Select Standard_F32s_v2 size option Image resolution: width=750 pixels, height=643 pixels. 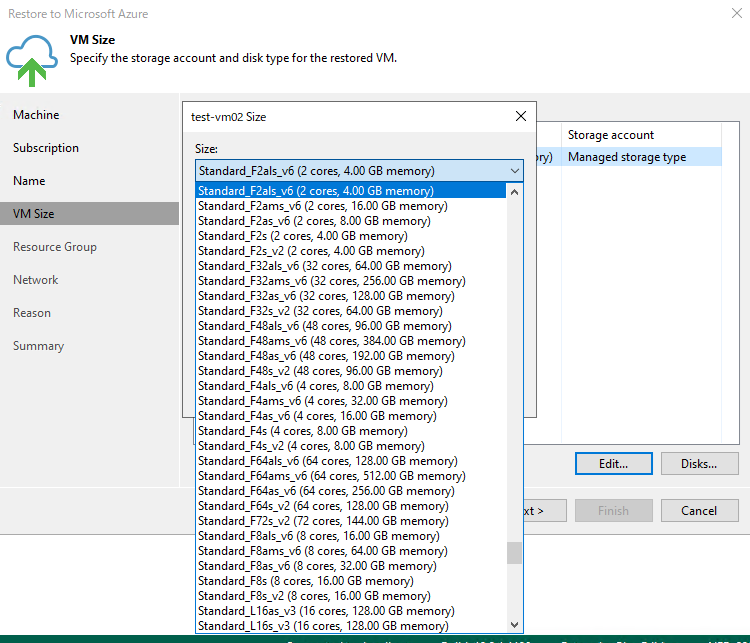coord(351,311)
